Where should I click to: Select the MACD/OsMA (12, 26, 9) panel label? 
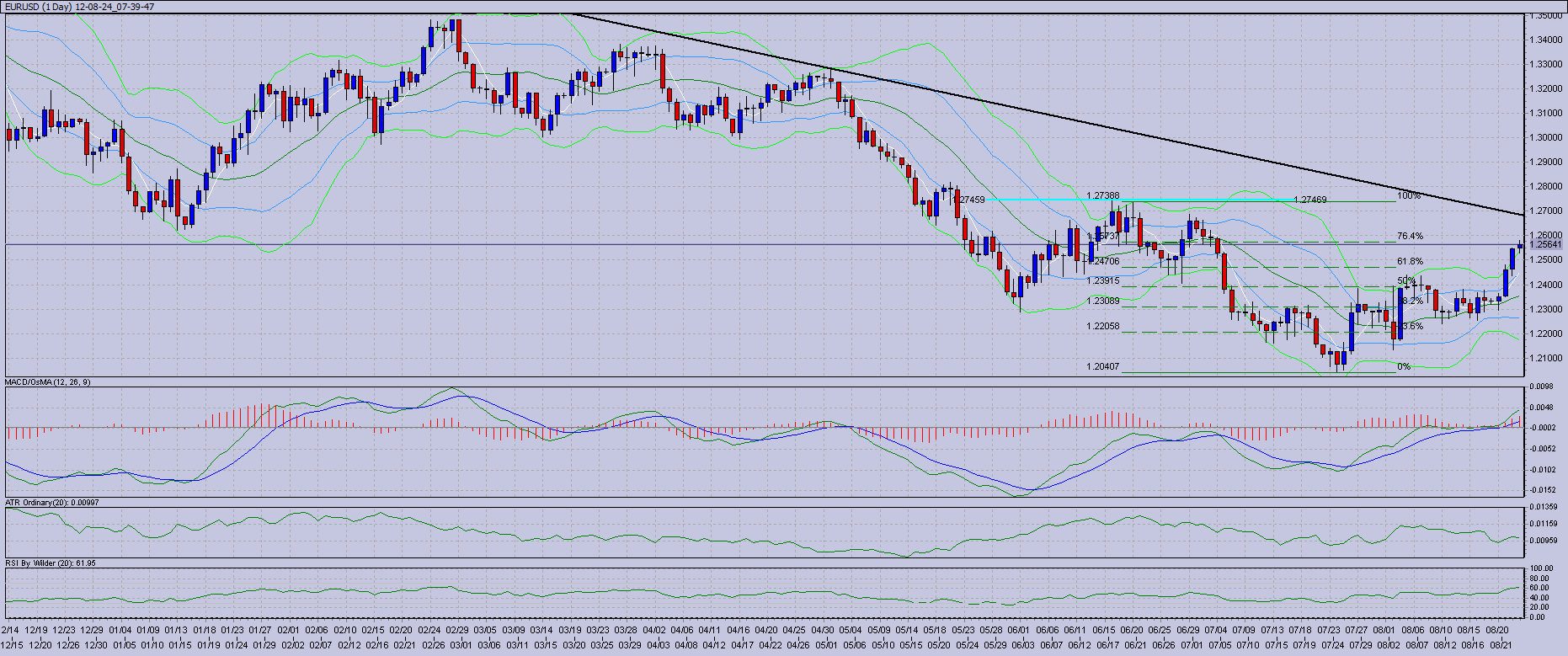coord(48,382)
